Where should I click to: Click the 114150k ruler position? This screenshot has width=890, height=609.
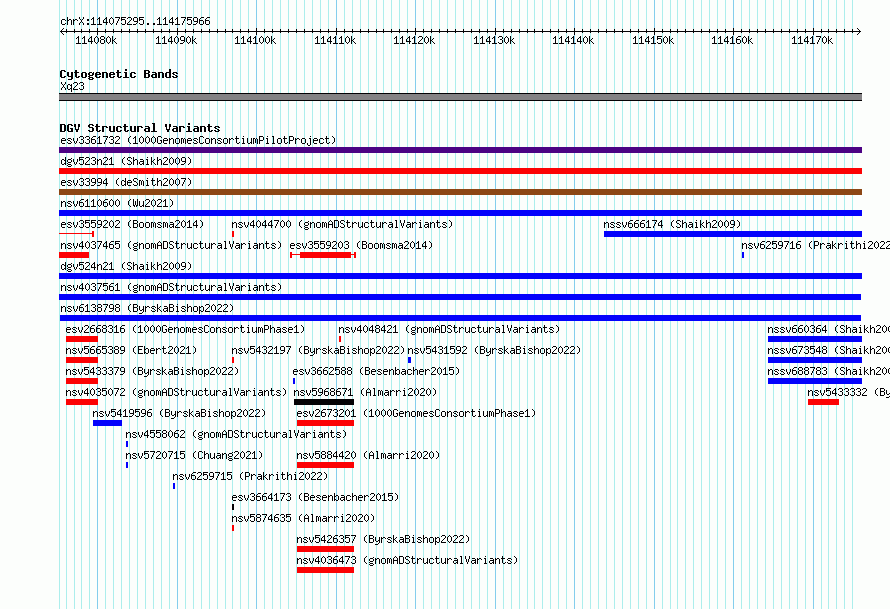point(653,40)
